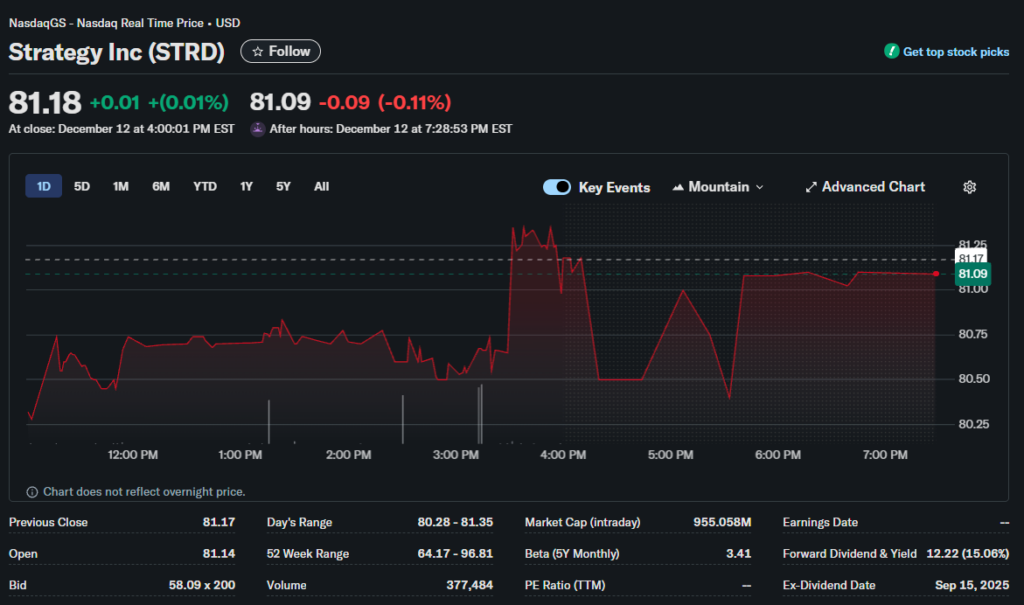
Task: Select the 1D time range tab
Action: pos(43,186)
